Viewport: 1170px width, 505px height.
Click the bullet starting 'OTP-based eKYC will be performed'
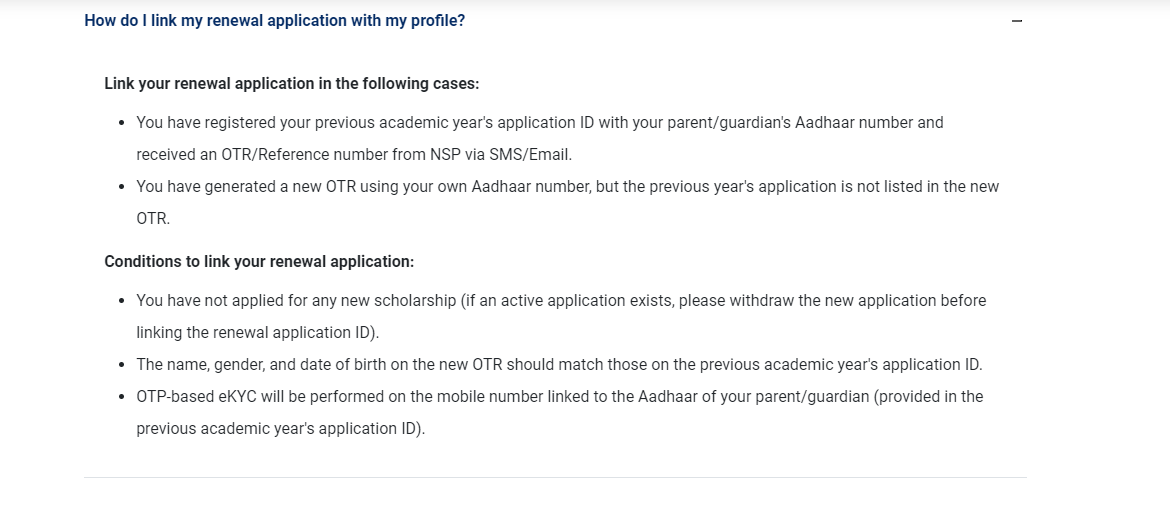(559, 396)
